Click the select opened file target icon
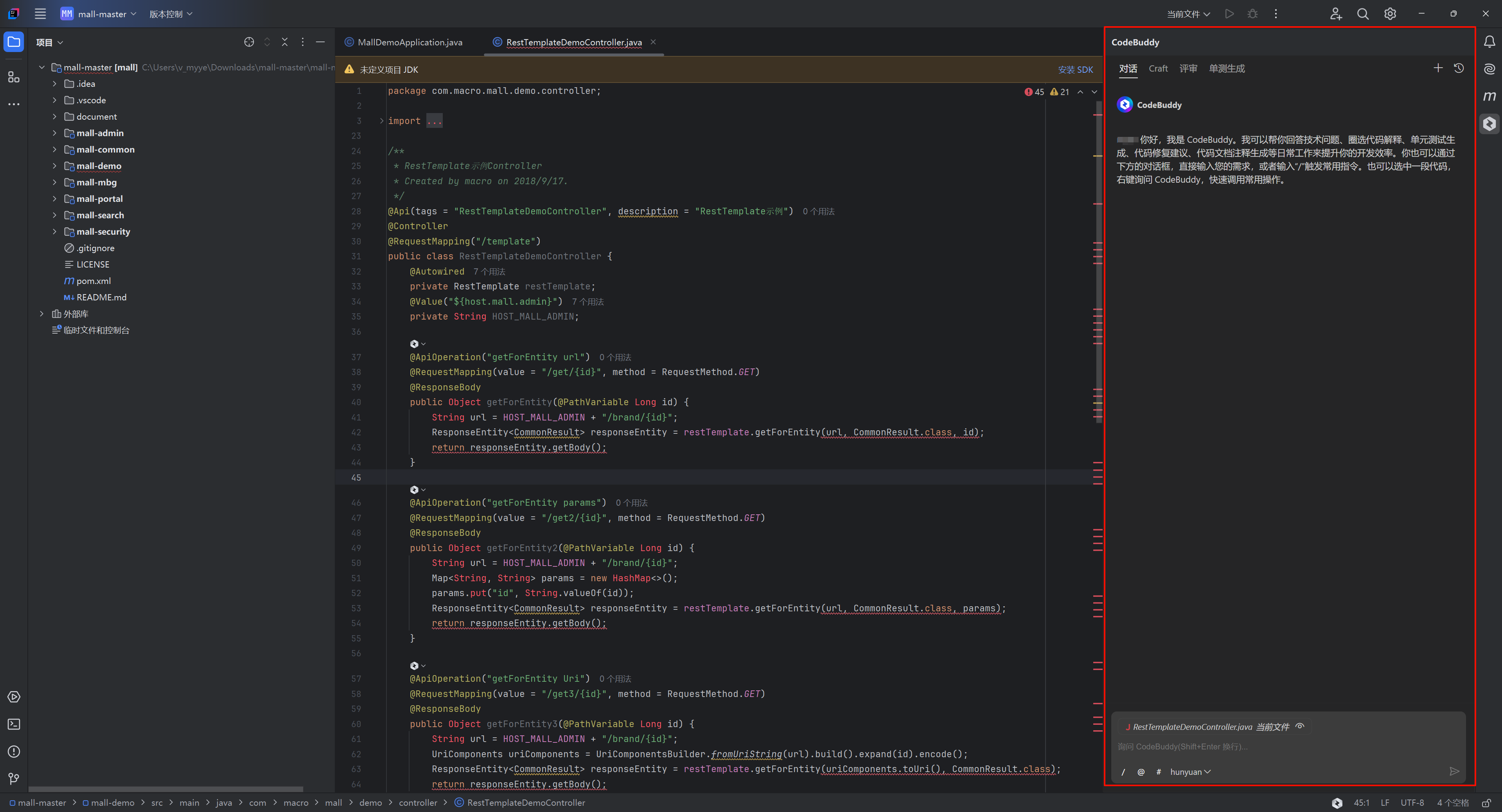This screenshot has width=1502, height=812. (249, 42)
